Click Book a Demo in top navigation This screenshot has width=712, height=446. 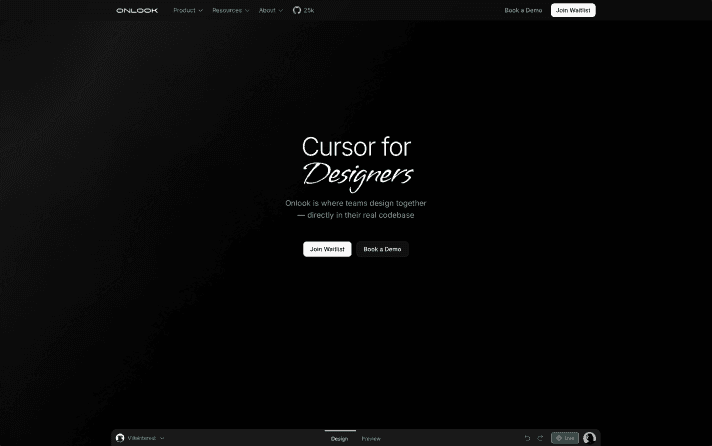point(523,10)
